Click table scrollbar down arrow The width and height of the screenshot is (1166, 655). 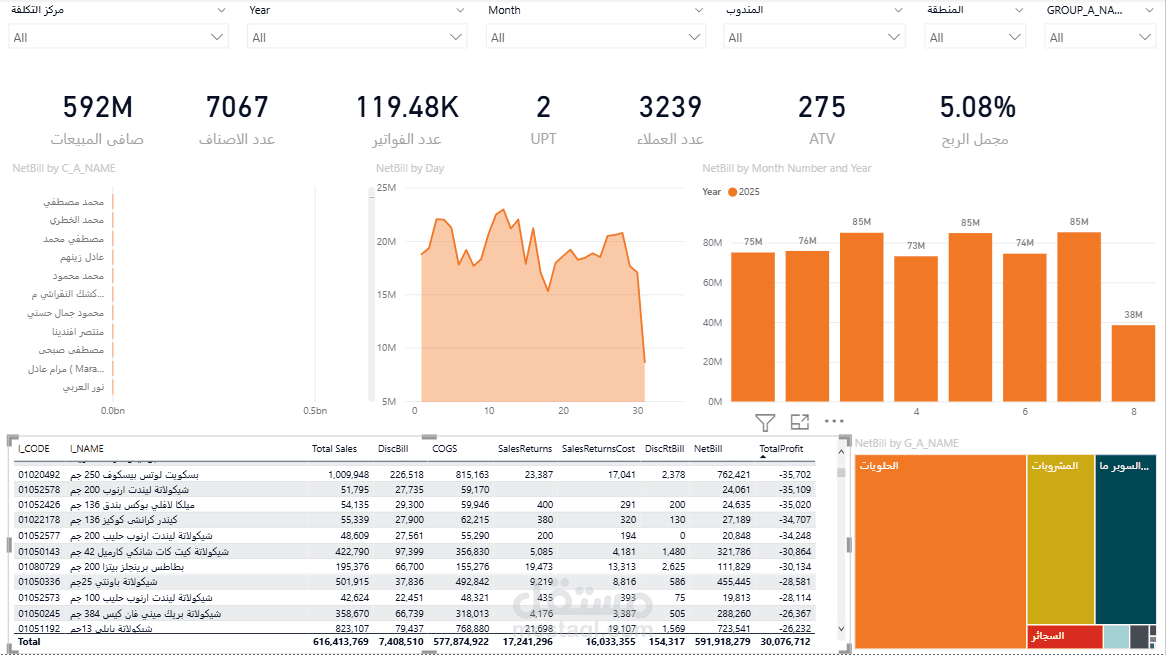coord(841,629)
